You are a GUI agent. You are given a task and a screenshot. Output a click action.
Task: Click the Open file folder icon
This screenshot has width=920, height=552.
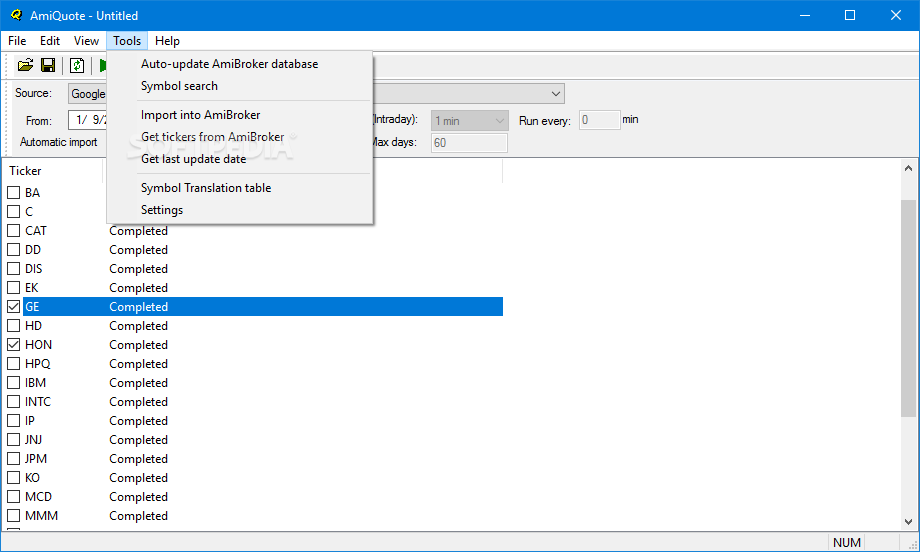[25, 65]
